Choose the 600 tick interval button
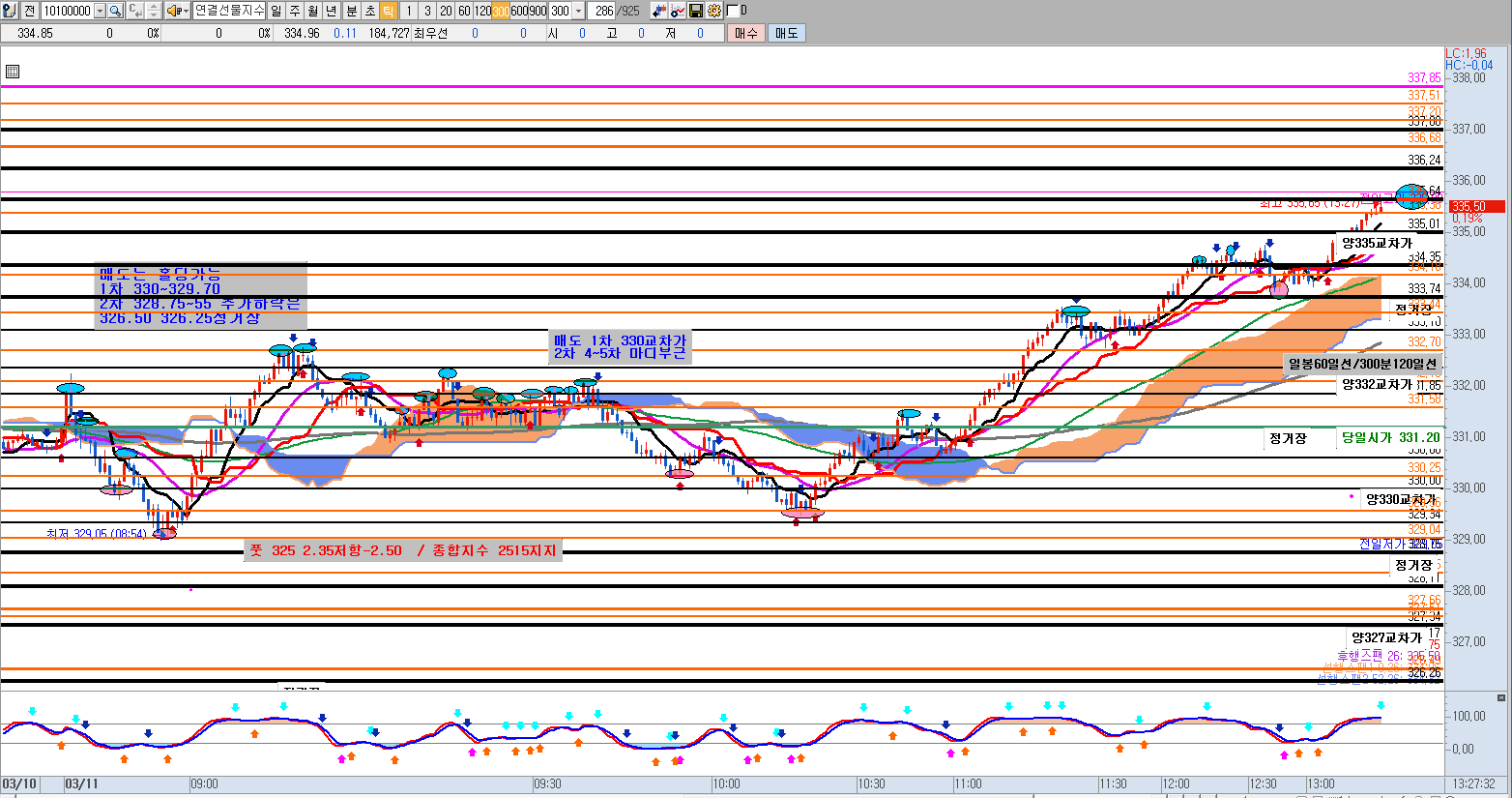The image size is (1512, 798). [x=519, y=11]
